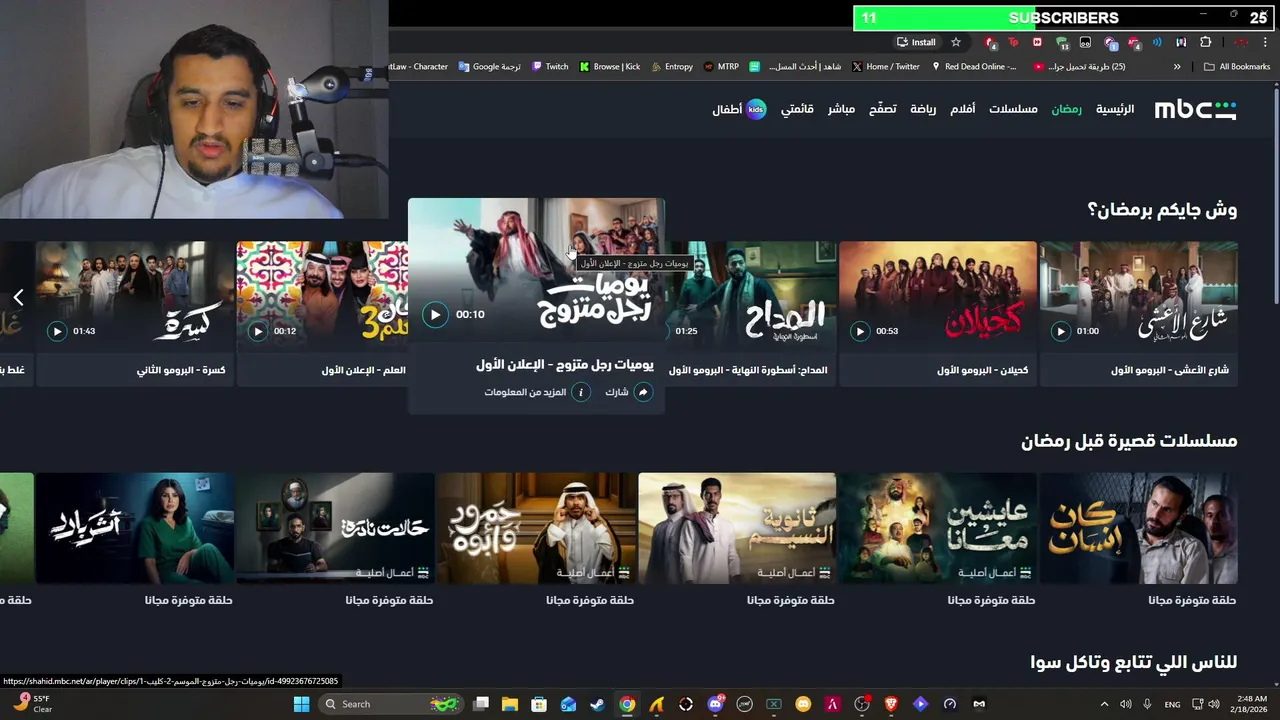
Task: Open Steam from the taskbar
Action: (597, 704)
